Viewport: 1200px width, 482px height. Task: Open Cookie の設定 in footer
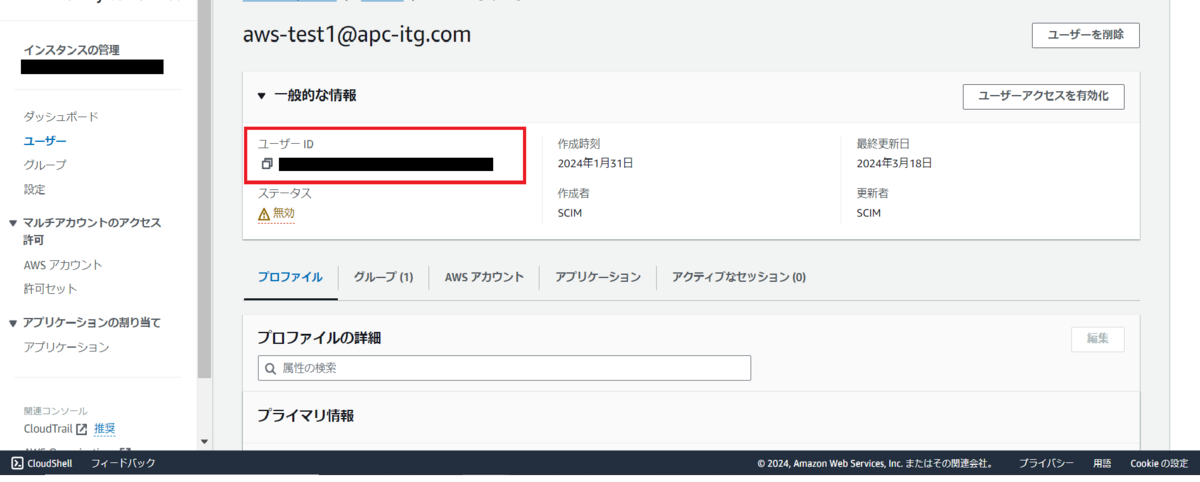[x=1159, y=463]
